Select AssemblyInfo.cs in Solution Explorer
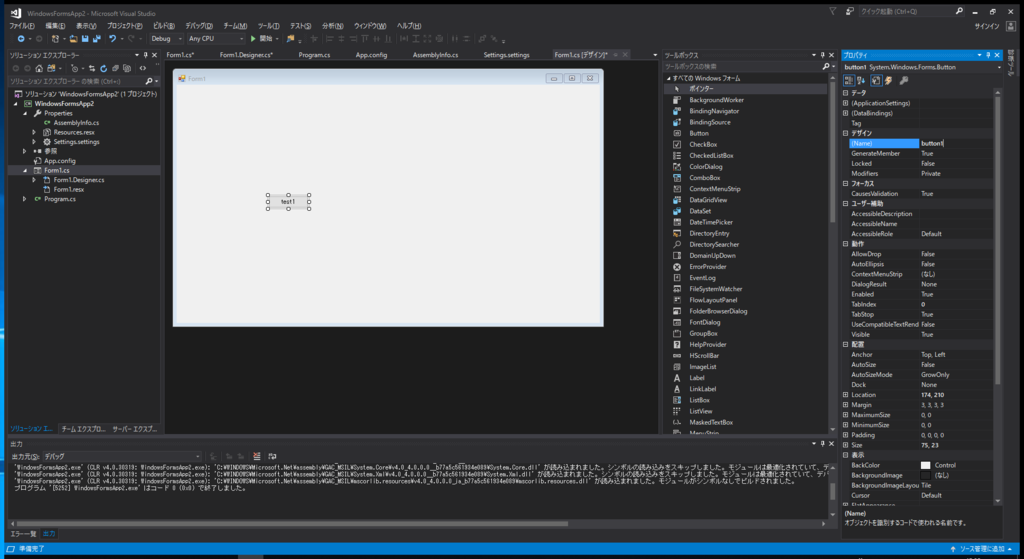The image size is (1024, 559). point(76,123)
